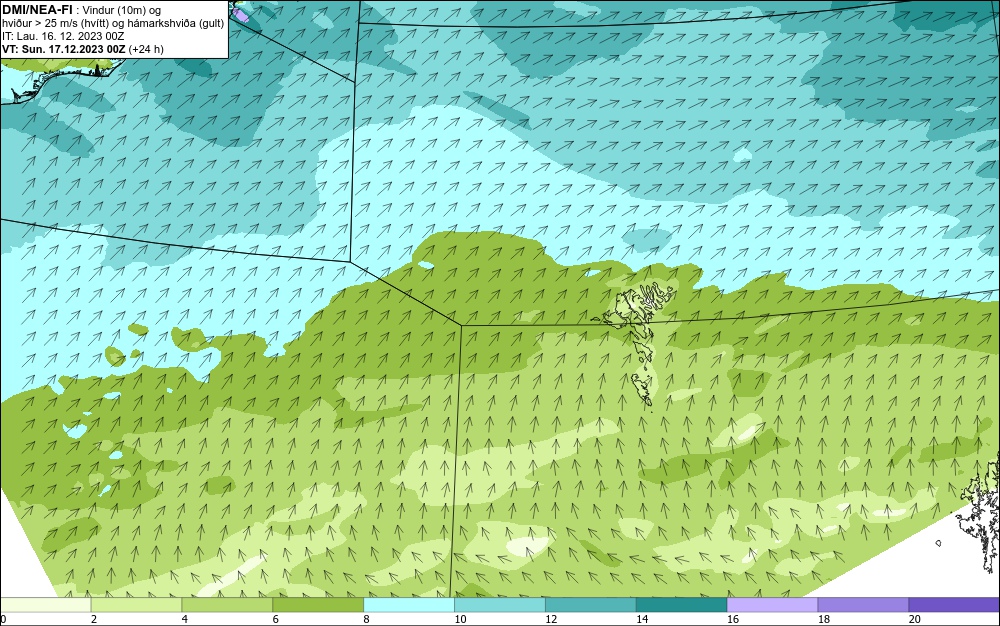The image size is (1000, 626).
Task: Click the legend value '8'
Action: click(367, 619)
